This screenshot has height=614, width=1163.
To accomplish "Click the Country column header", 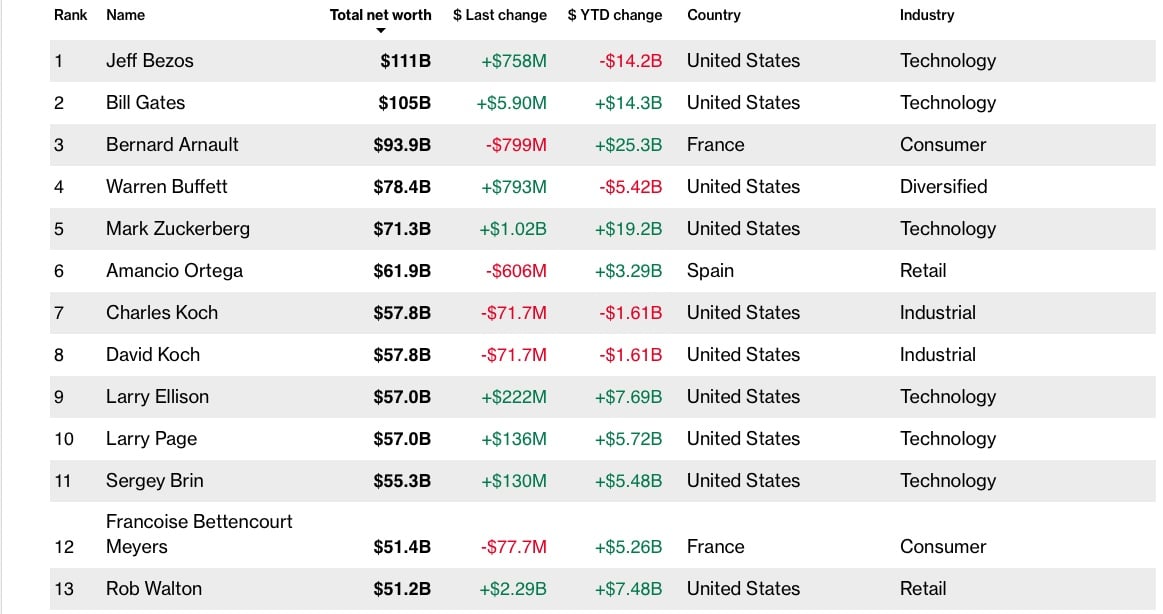I will [x=714, y=15].
